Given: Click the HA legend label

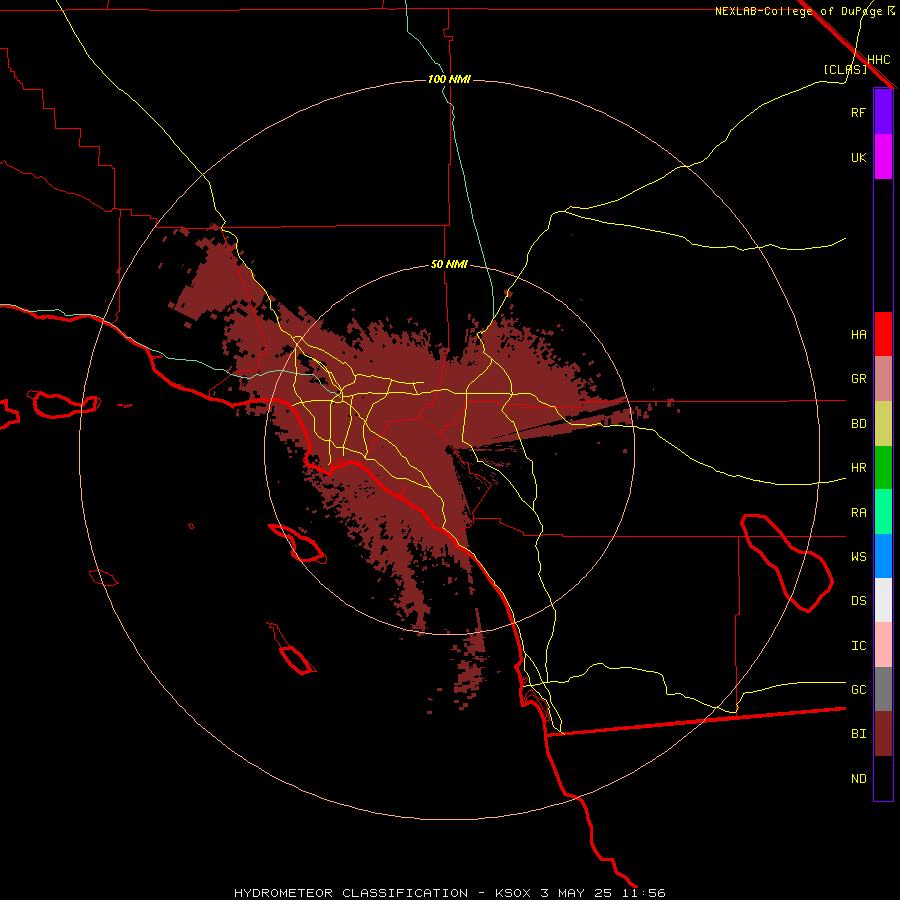Looking at the screenshot, I should 858,334.
